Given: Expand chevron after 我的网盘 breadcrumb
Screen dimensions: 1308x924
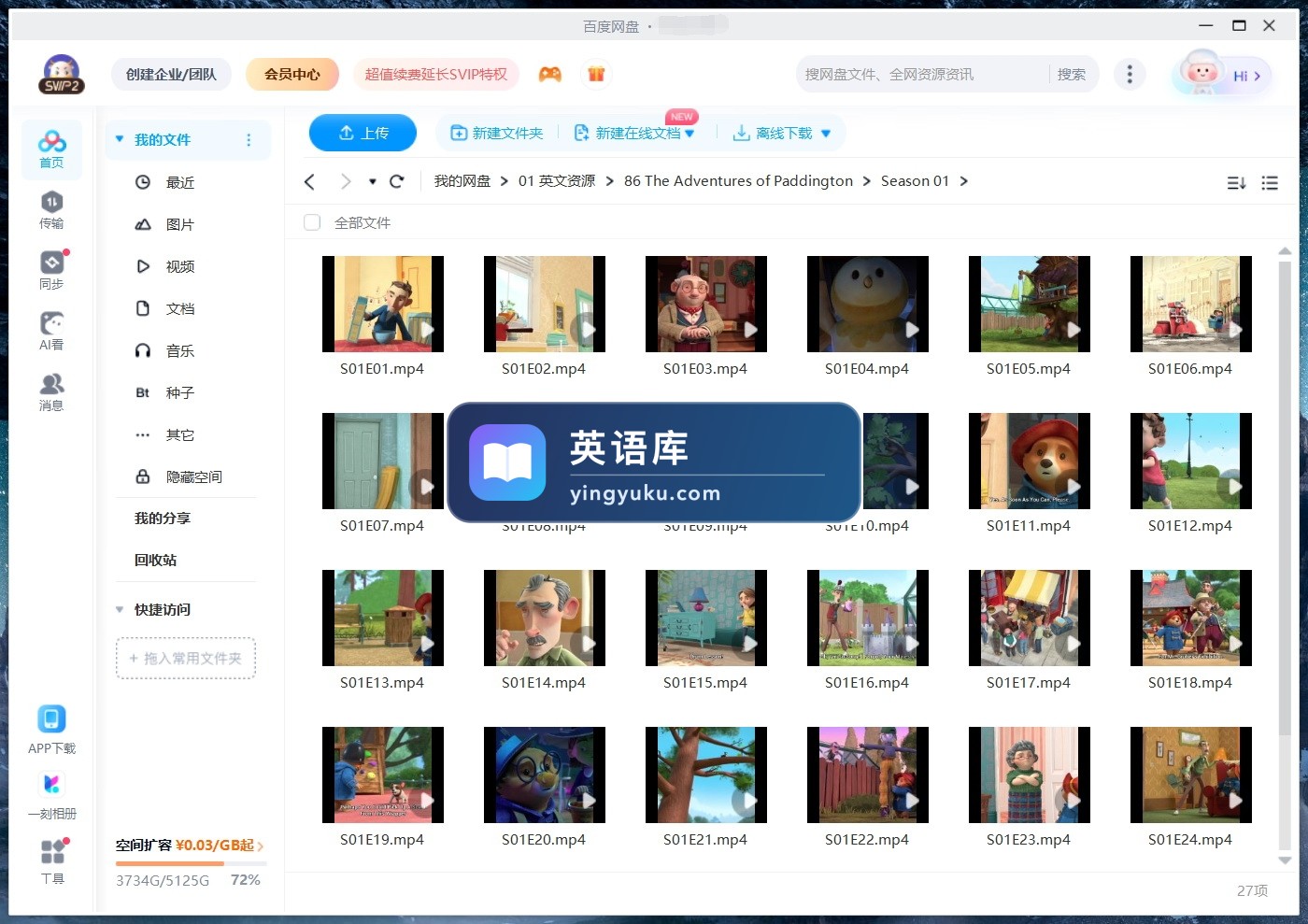Looking at the screenshot, I should (x=505, y=181).
